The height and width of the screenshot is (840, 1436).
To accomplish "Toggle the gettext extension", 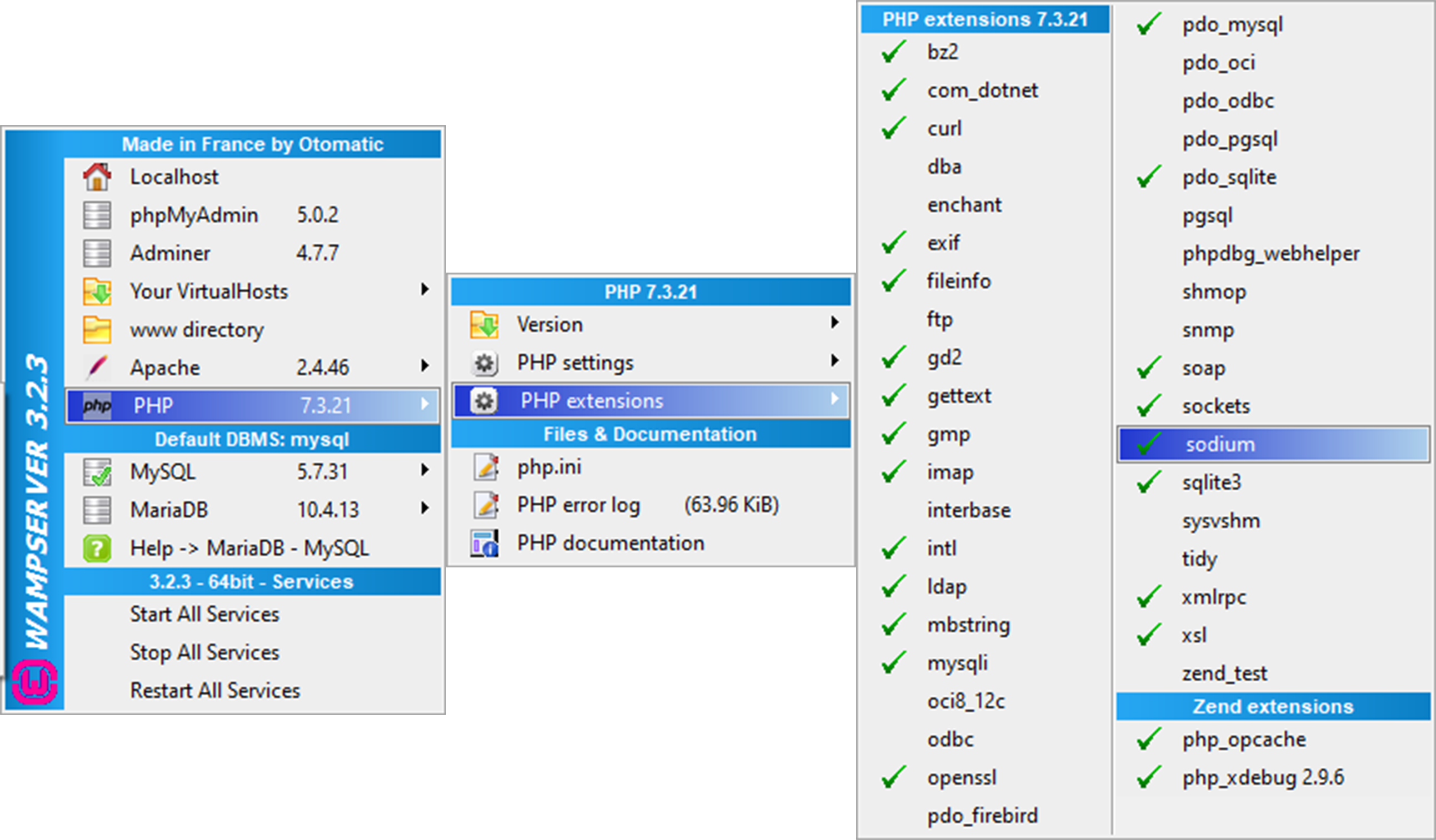I will [x=986, y=395].
